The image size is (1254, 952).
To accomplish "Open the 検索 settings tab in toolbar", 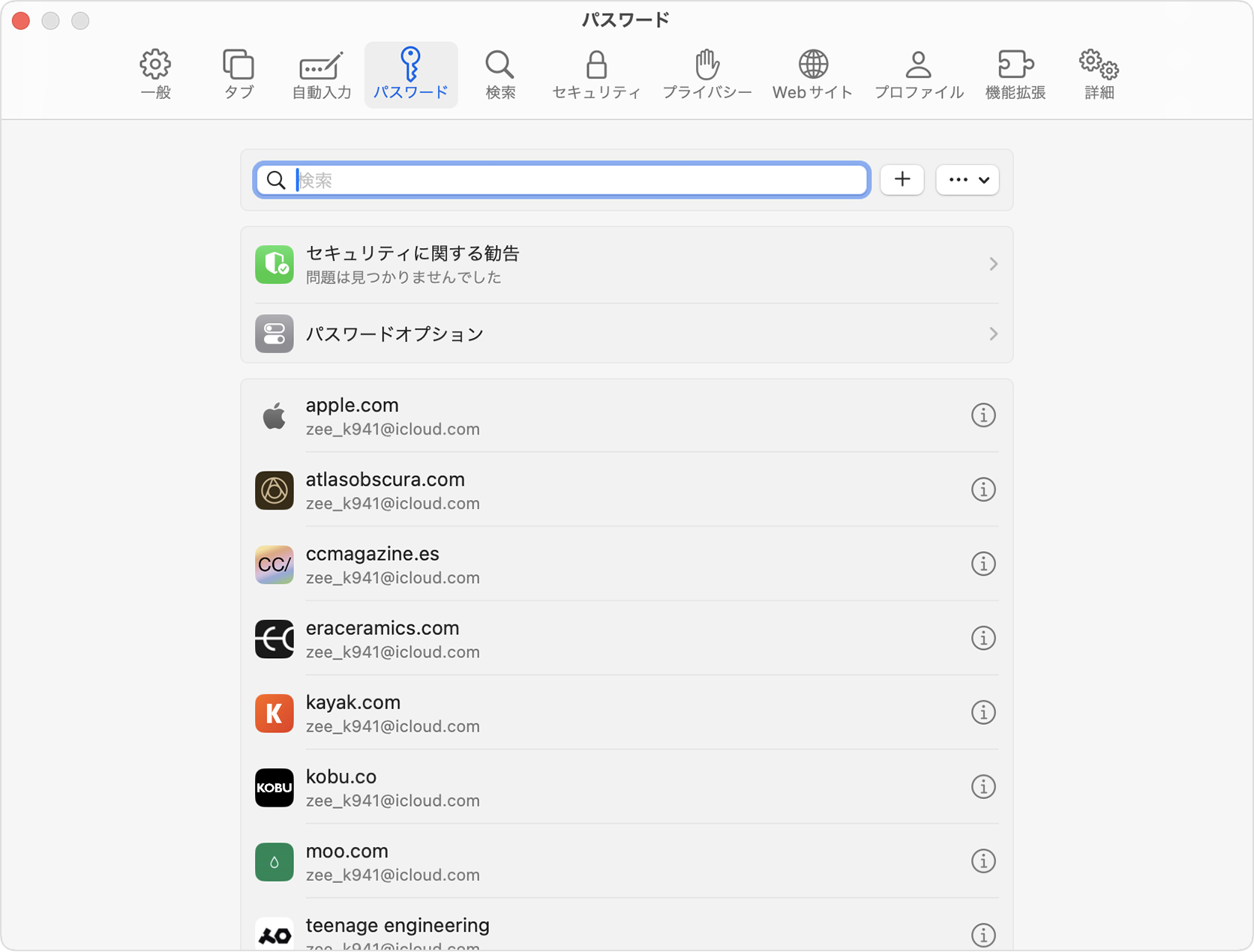I will pyautogui.click(x=499, y=75).
